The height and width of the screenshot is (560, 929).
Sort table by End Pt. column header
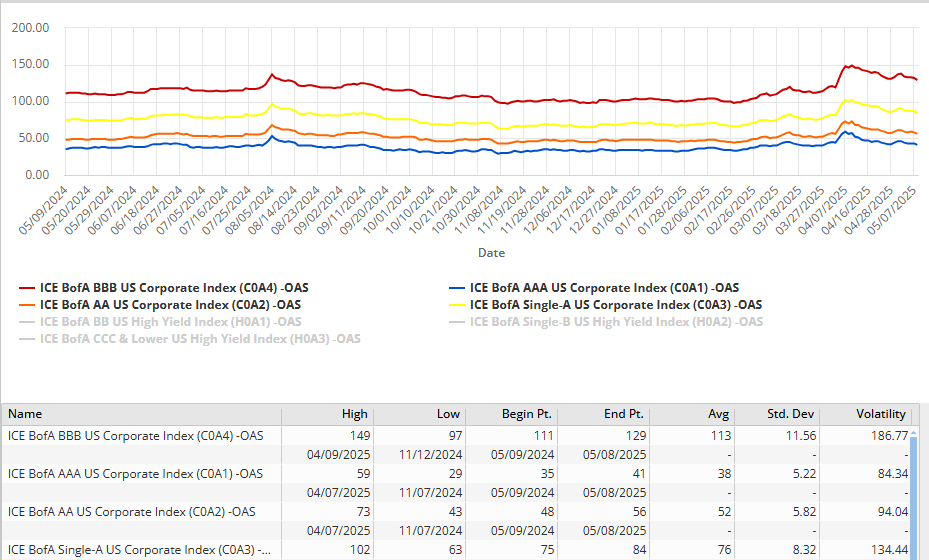pyautogui.click(x=603, y=414)
